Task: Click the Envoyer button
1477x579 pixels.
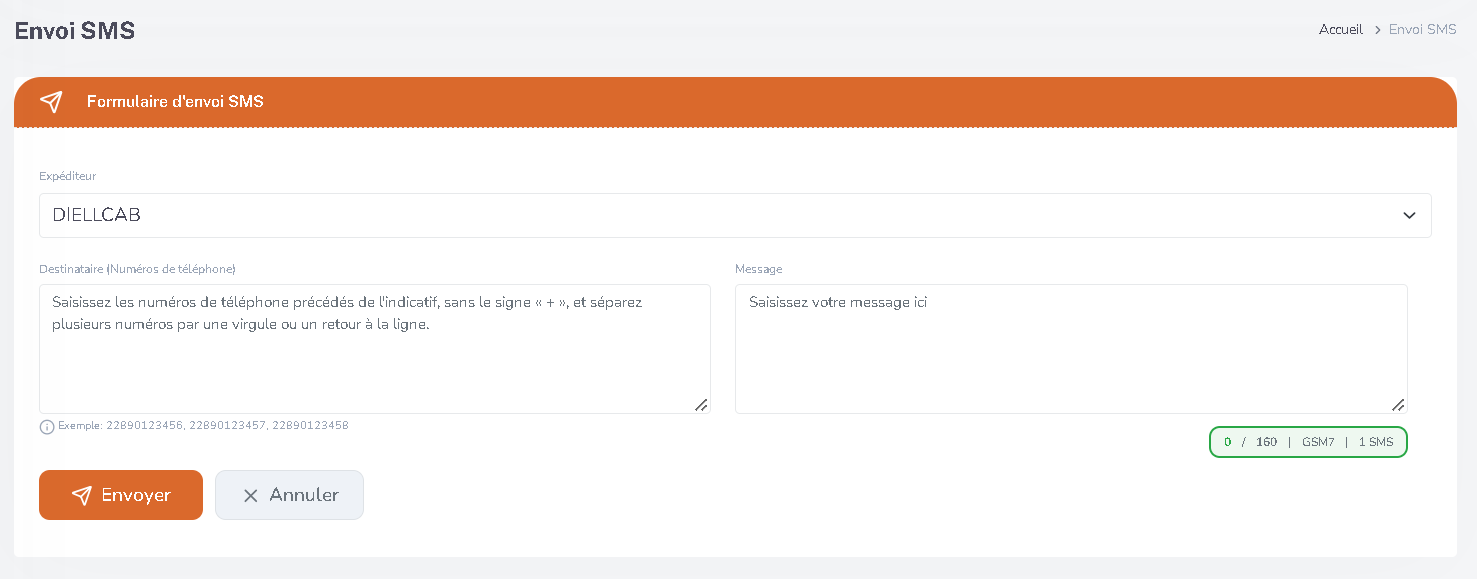Action: coord(121,495)
